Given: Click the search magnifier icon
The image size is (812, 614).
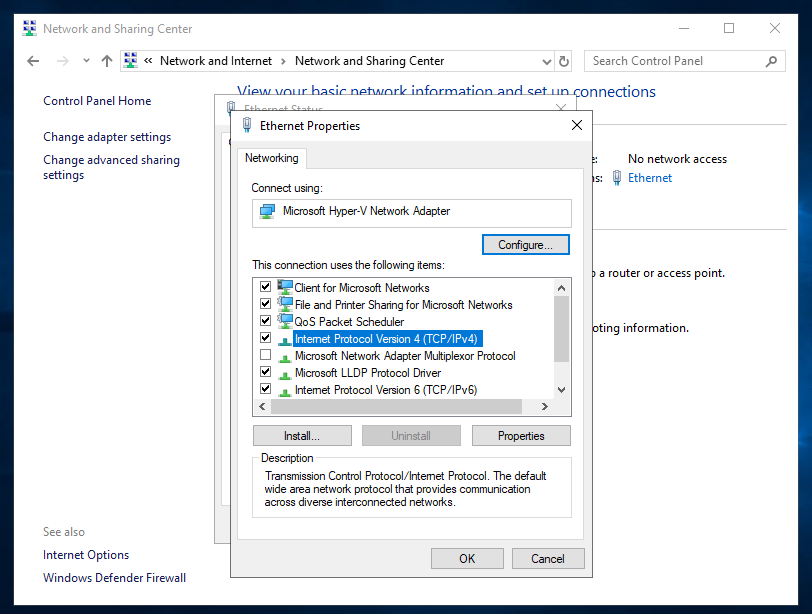Looking at the screenshot, I should [771, 61].
